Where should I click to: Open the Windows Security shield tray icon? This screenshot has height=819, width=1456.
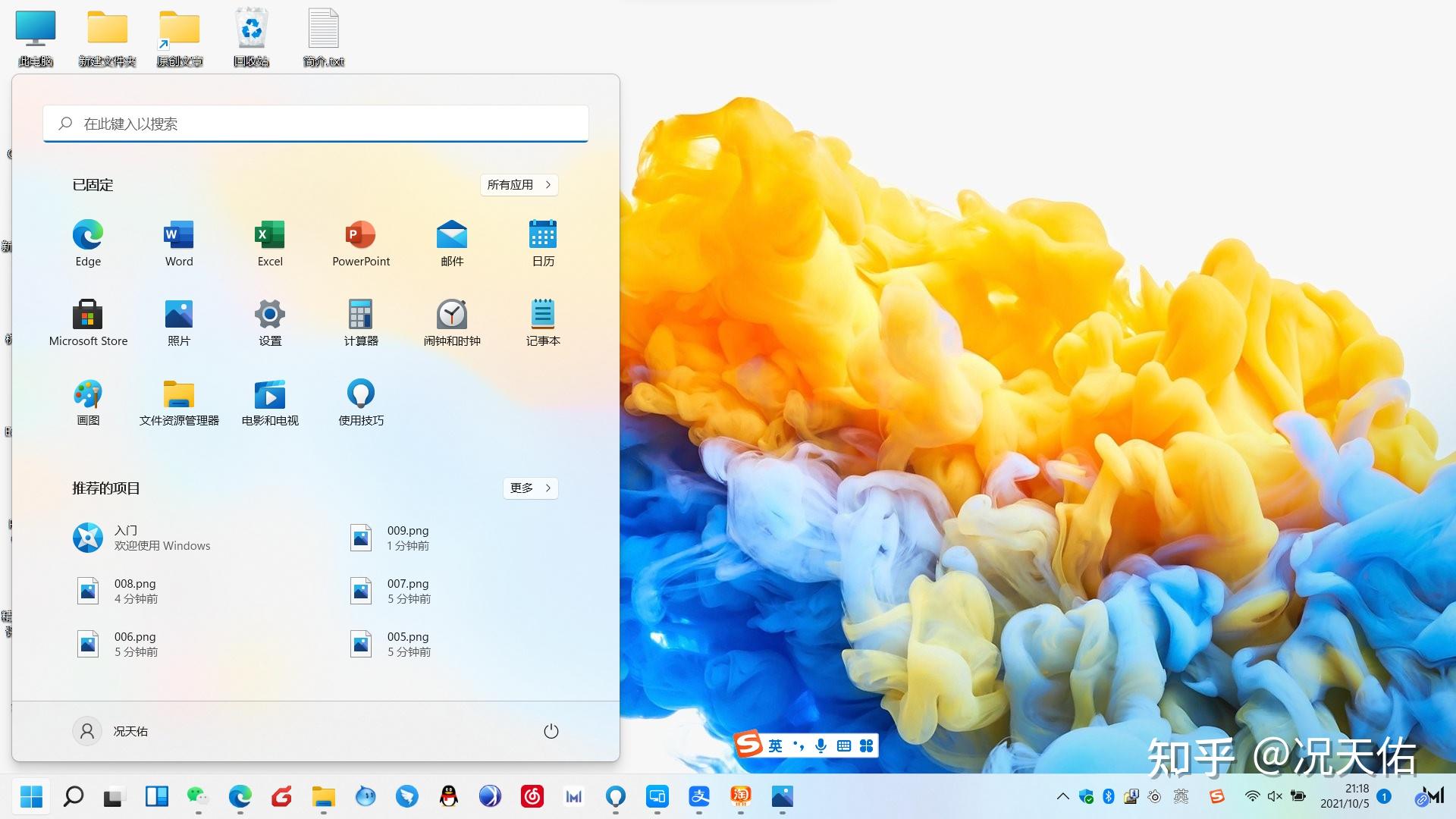1086,796
